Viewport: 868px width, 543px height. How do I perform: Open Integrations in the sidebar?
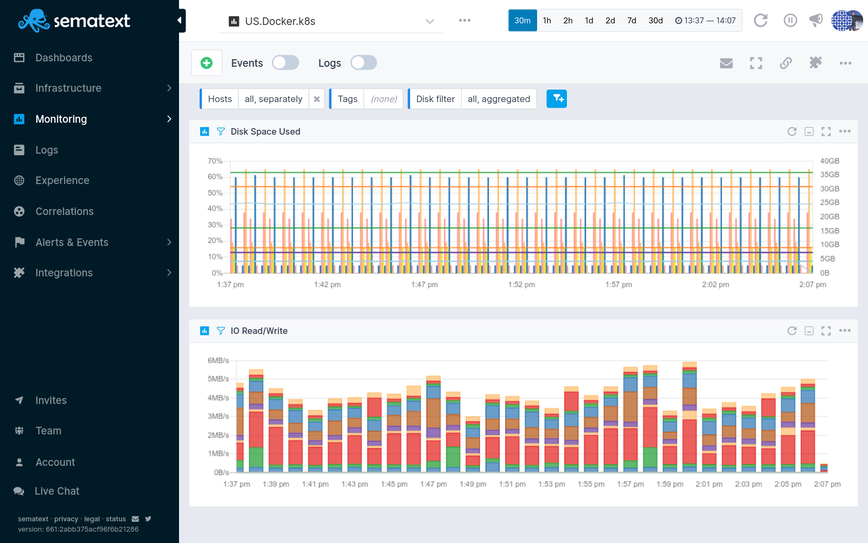pyautogui.click(x=64, y=273)
